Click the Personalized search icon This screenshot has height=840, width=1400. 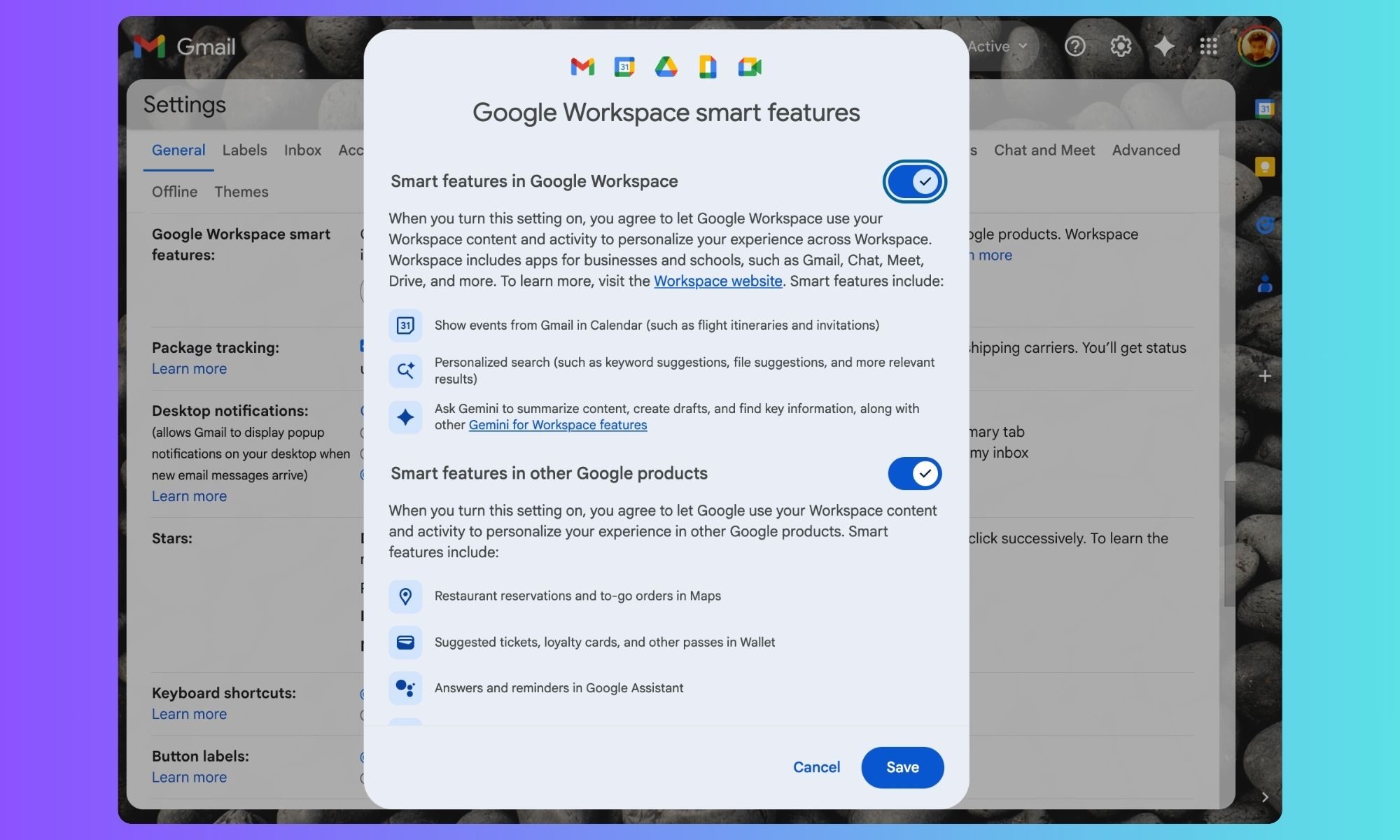point(405,370)
